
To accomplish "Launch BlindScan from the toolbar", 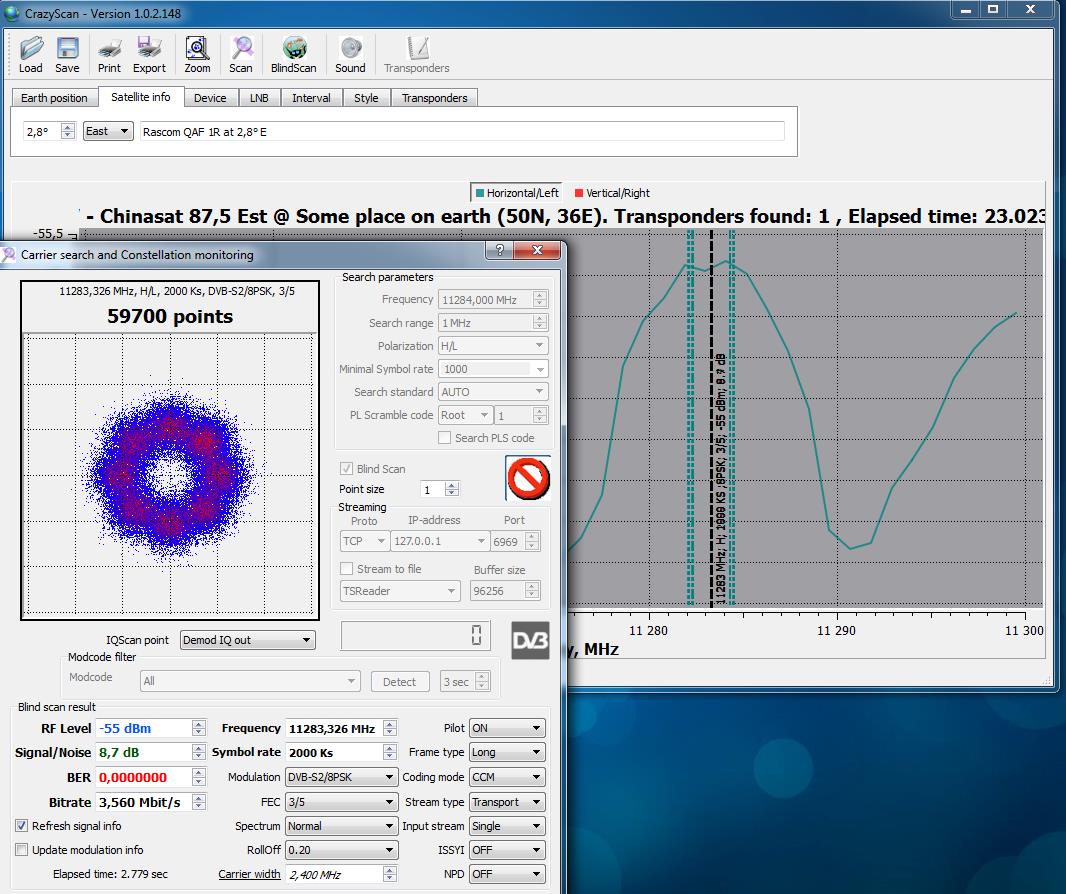I will pyautogui.click(x=294, y=54).
